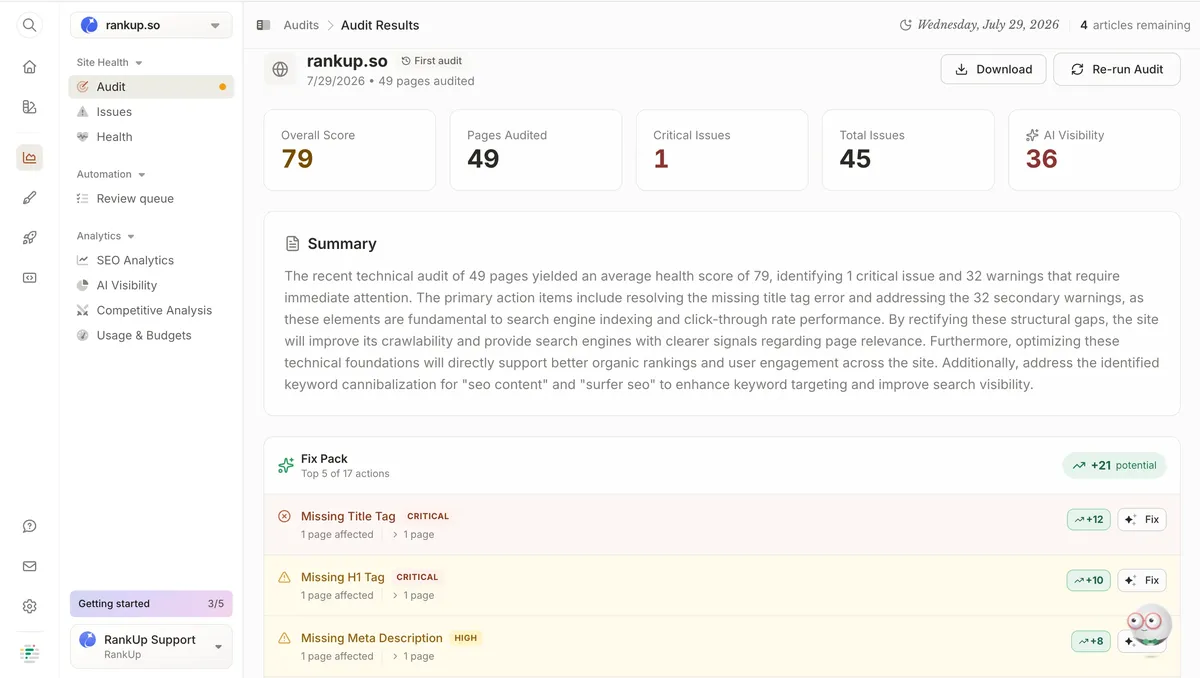Click the Overall Score card
This screenshot has width=1200, height=678.
coord(350,150)
